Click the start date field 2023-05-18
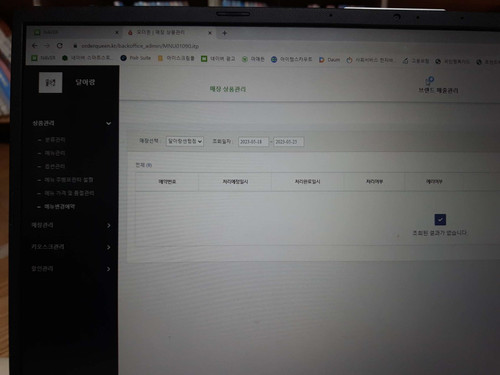Screen dimensions: 500x375 253,142
